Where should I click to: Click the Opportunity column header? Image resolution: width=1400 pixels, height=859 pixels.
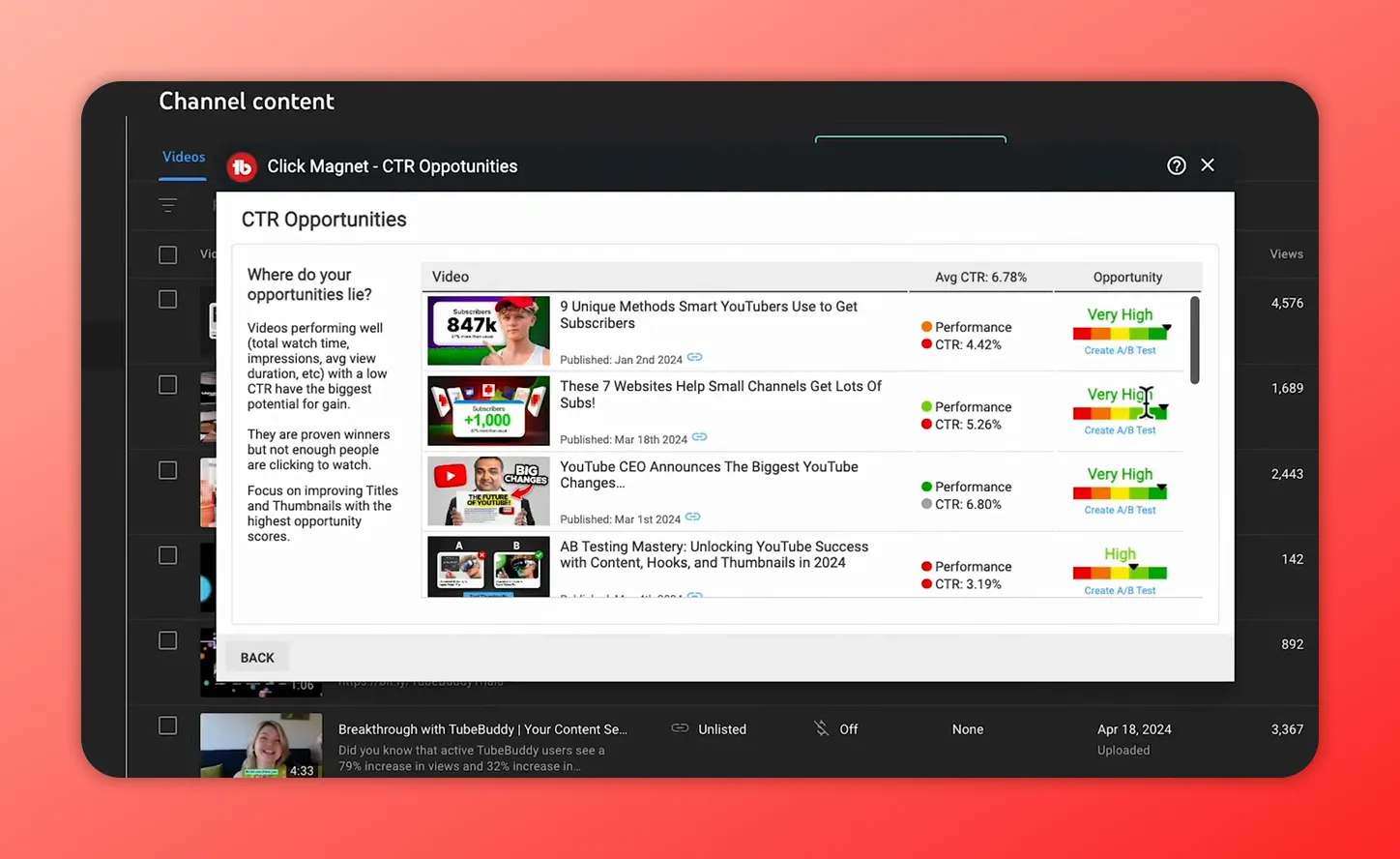(x=1127, y=277)
